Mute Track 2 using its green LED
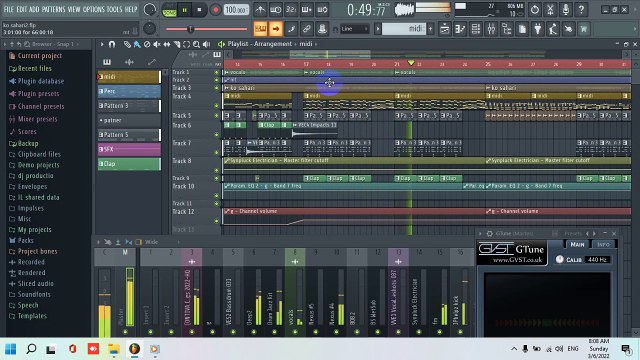Viewport: 640px width, 360px height. point(216,80)
